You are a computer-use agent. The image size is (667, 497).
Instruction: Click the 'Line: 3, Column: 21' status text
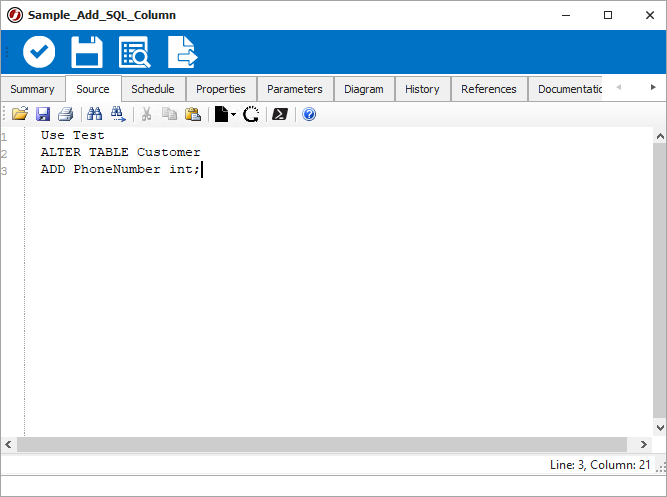click(x=600, y=465)
